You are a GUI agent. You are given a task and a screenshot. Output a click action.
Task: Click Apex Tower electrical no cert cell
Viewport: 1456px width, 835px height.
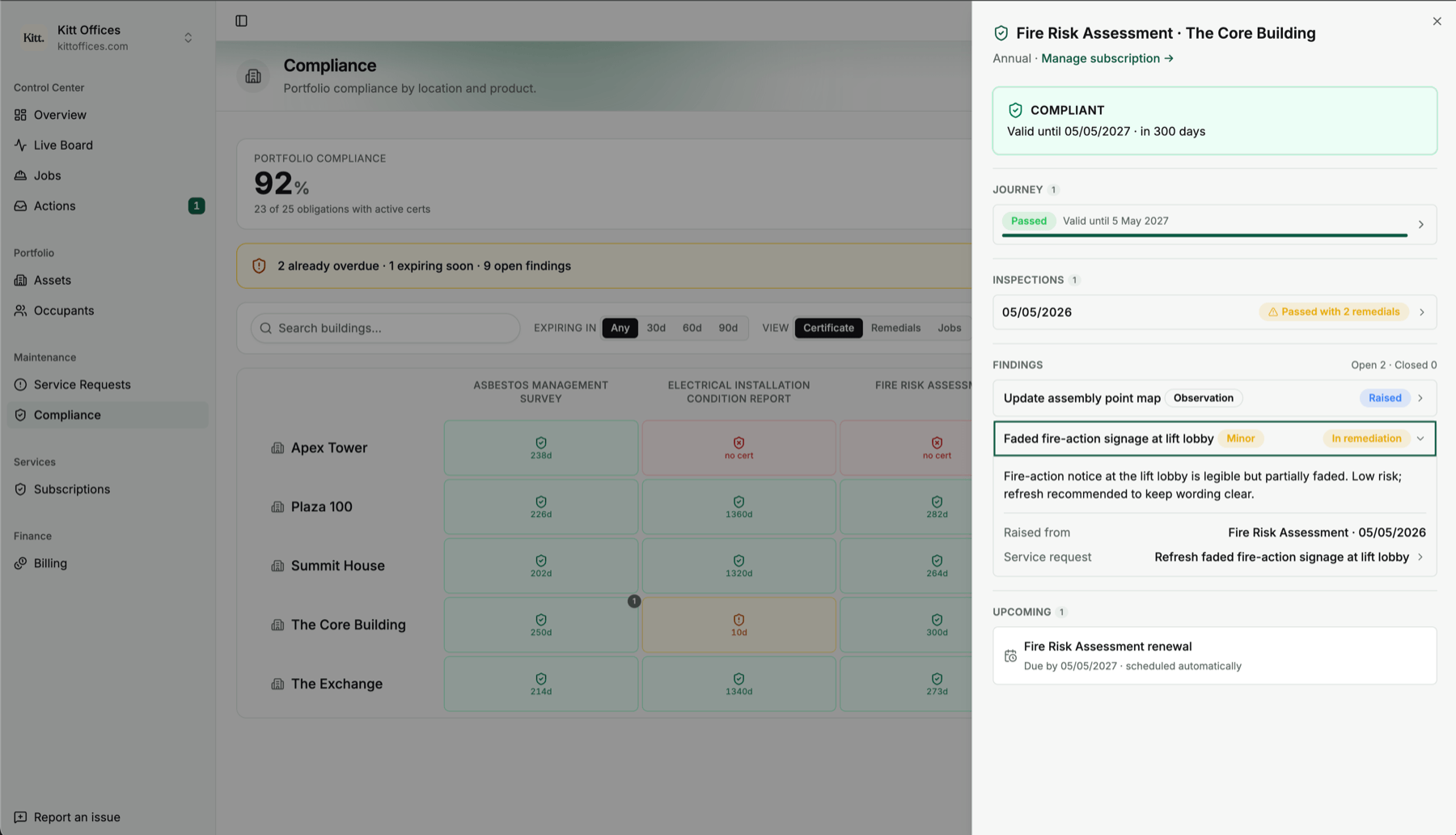coord(739,447)
